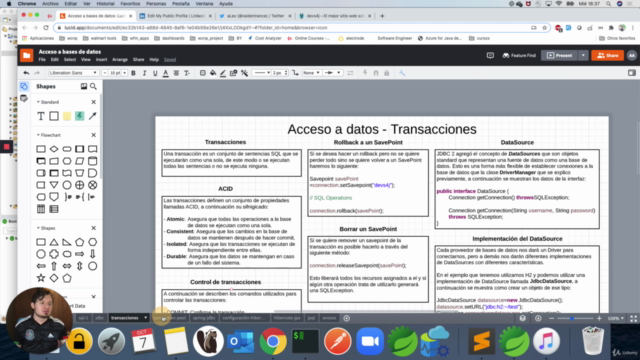The image size is (640, 360).
Task: Click the Redo arrow in toolbar
Action: tap(37, 73)
